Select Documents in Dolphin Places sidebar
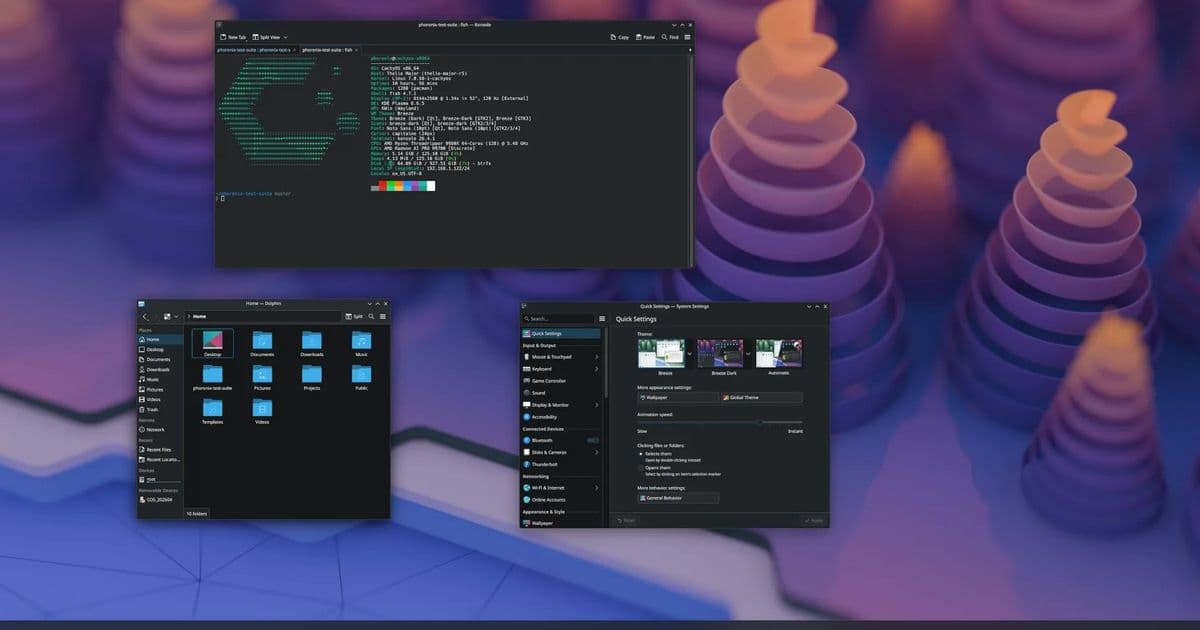The width and height of the screenshot is (1200, 630). (161, 359)
